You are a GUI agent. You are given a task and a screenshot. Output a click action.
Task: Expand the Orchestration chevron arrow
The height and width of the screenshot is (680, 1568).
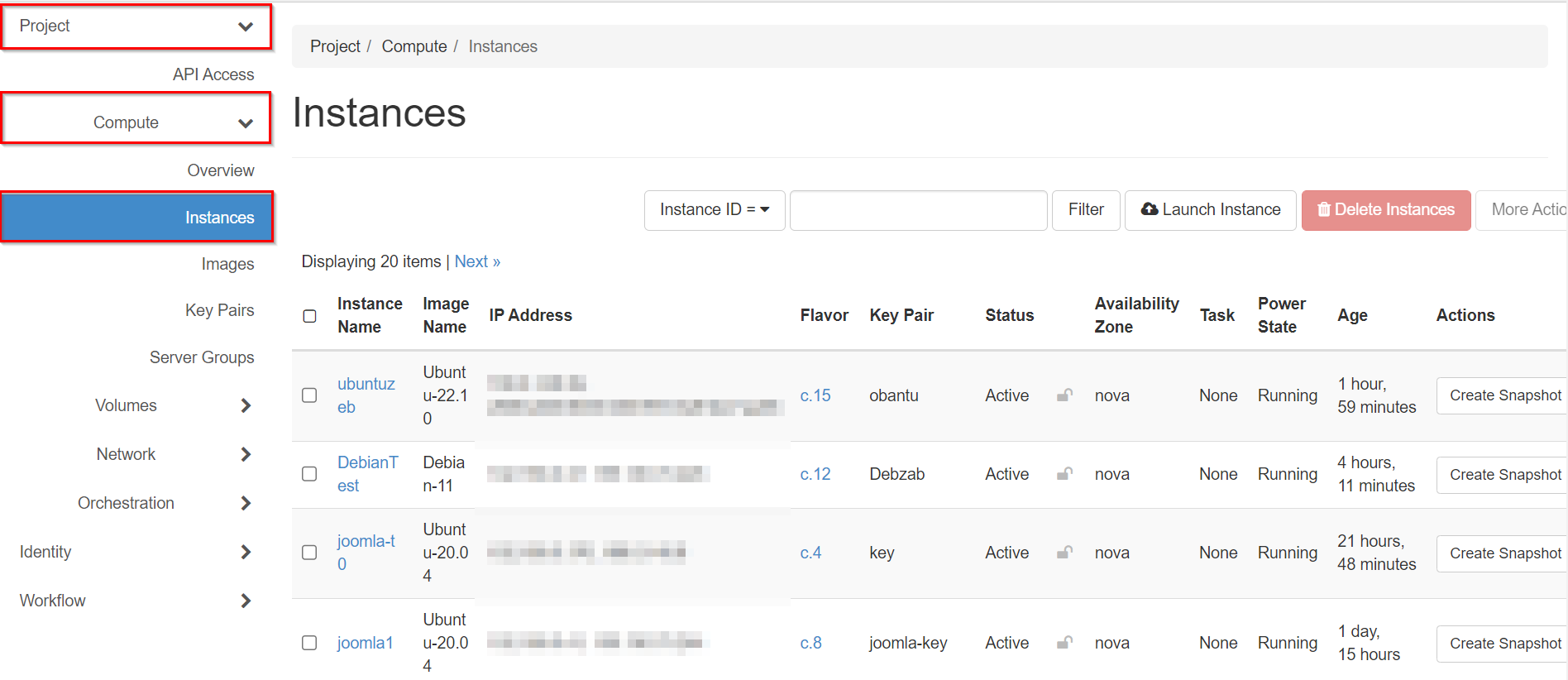pyautogui.click(x=246, y=503)
